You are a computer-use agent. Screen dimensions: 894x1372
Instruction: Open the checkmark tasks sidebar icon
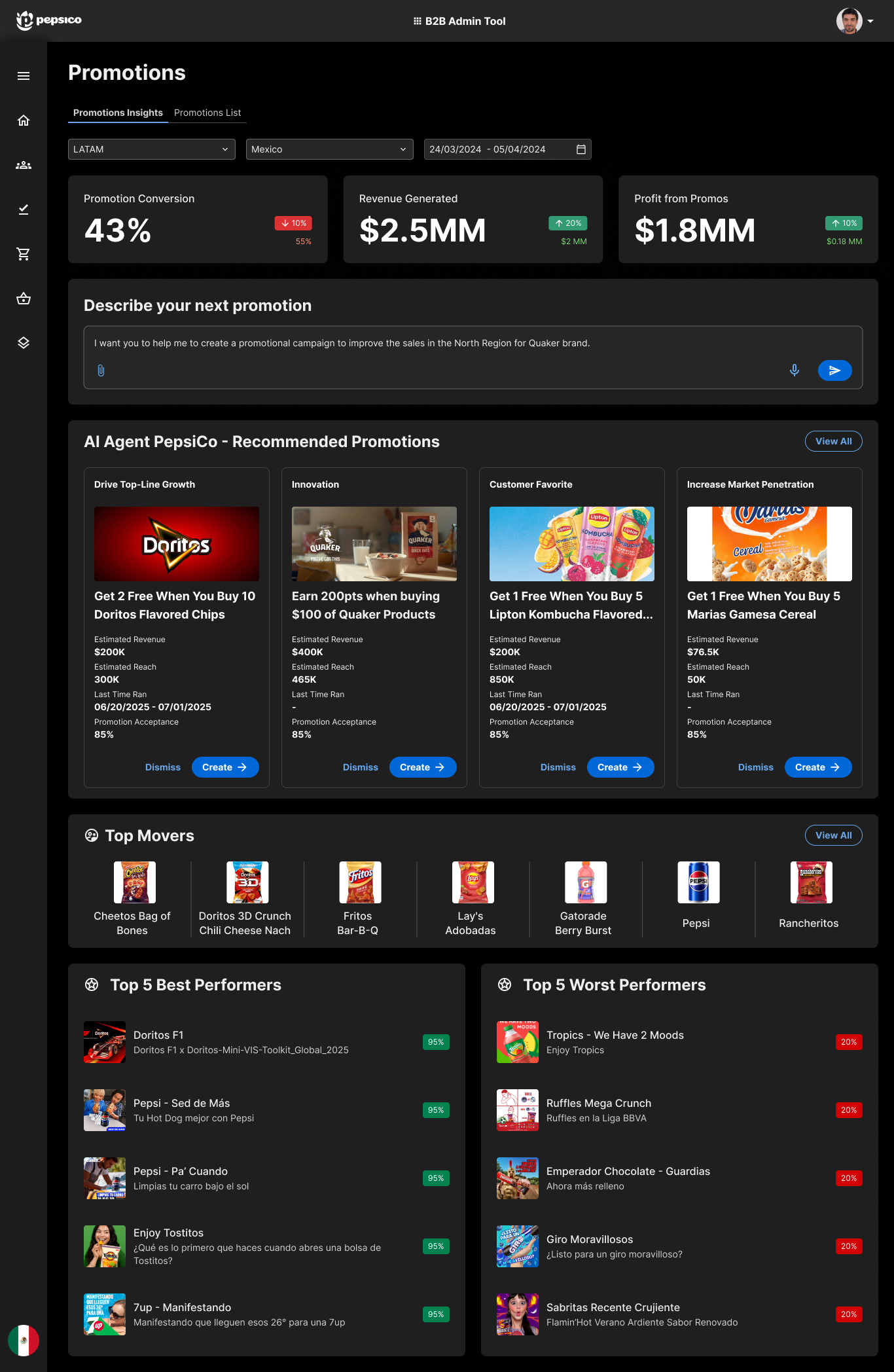(24, 209)
